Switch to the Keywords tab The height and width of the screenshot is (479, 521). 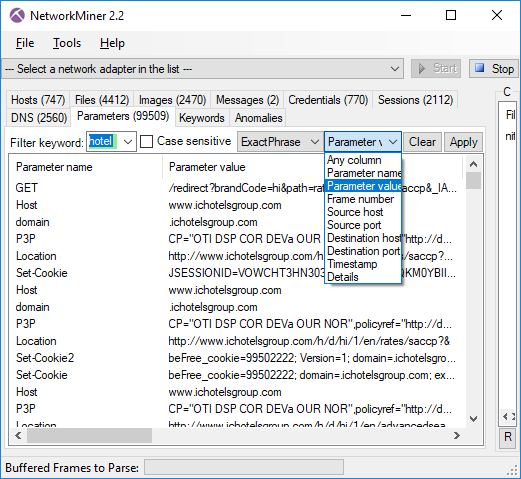pos(202,118)
